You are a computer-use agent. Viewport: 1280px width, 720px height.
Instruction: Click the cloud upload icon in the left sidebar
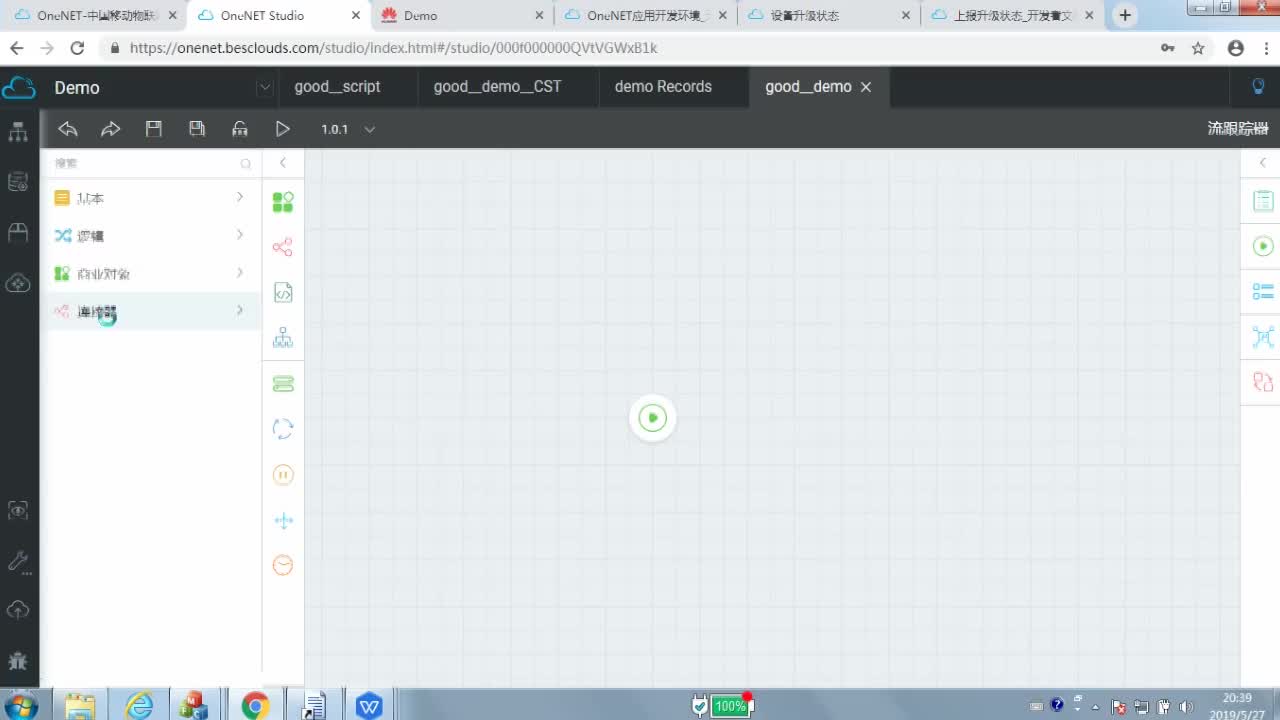18,610
